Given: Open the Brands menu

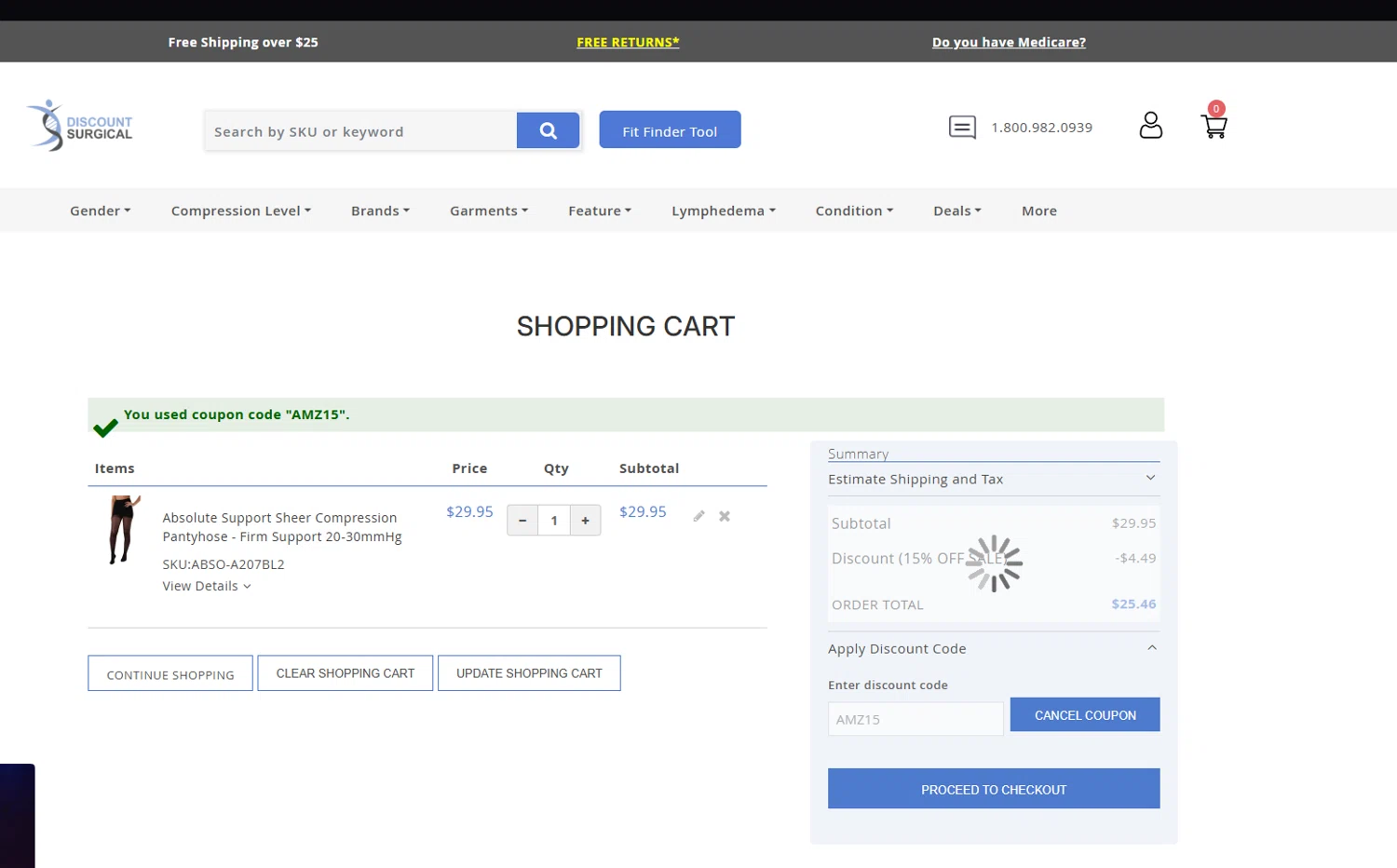Looking at the screenshot, I should click(x=380, y=210).
